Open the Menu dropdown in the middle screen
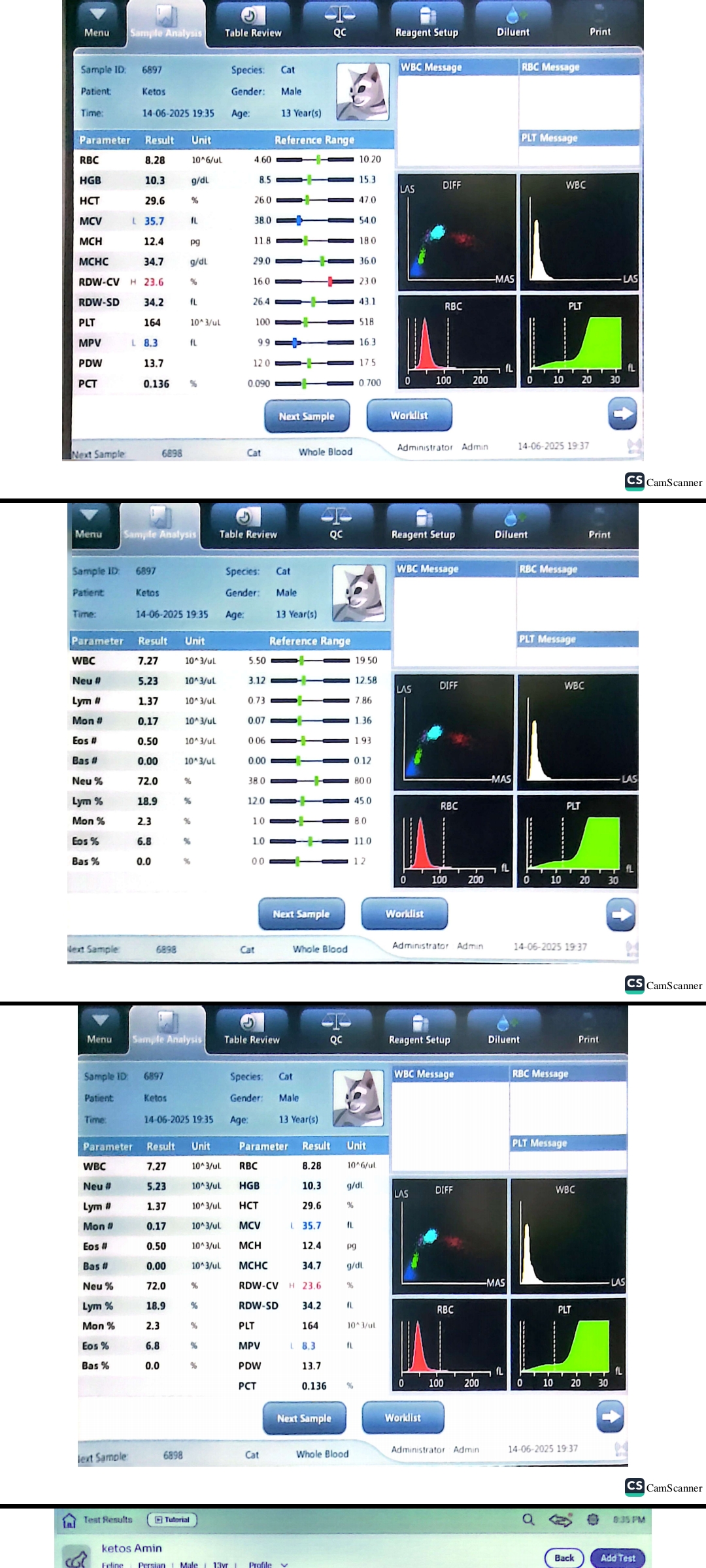Viewport: 706px width, 1568px height. point(89,524)
